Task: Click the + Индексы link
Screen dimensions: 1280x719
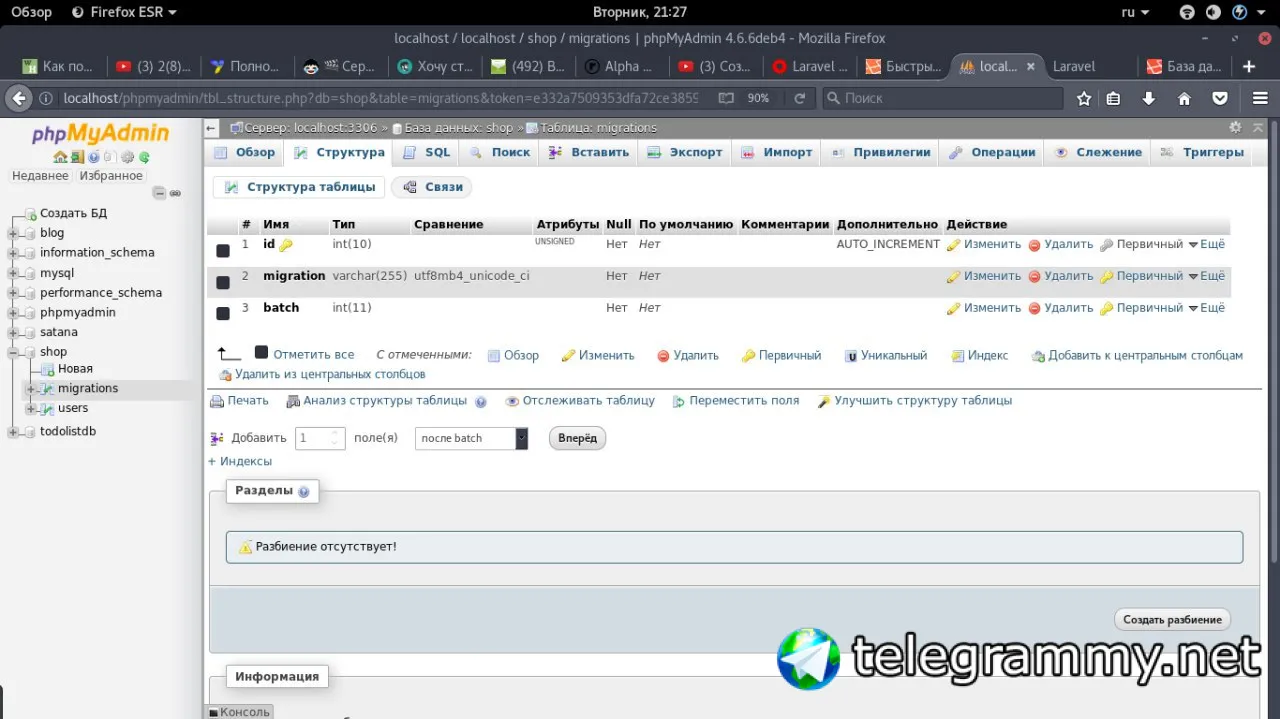Action: click(x=240, y=462)
